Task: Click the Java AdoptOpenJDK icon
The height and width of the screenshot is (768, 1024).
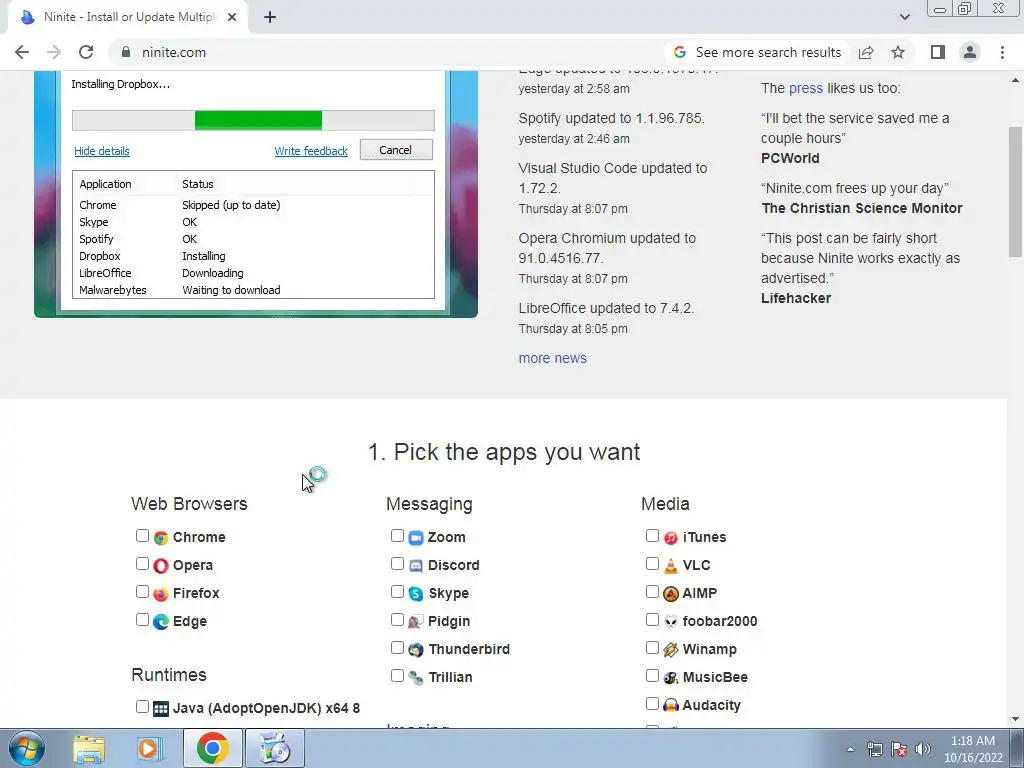Action: 161,709
